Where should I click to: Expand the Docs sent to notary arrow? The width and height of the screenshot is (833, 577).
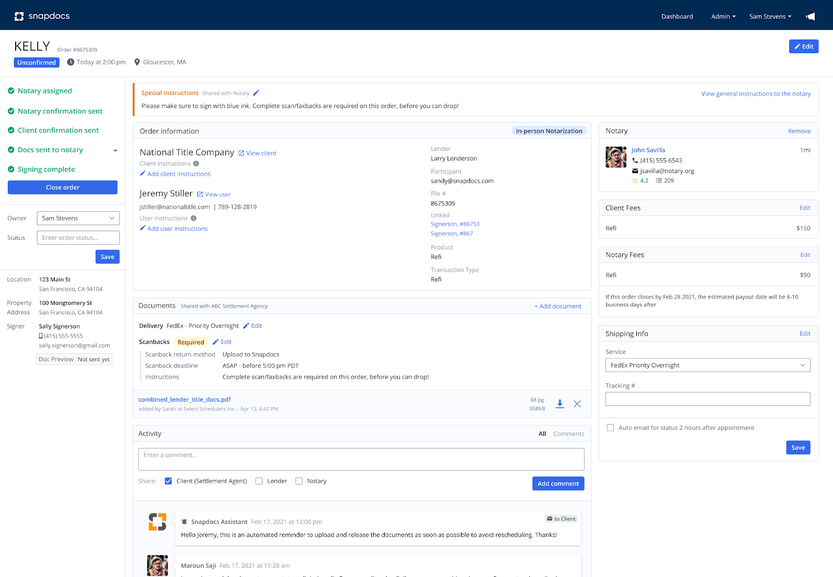pos(115,150)
